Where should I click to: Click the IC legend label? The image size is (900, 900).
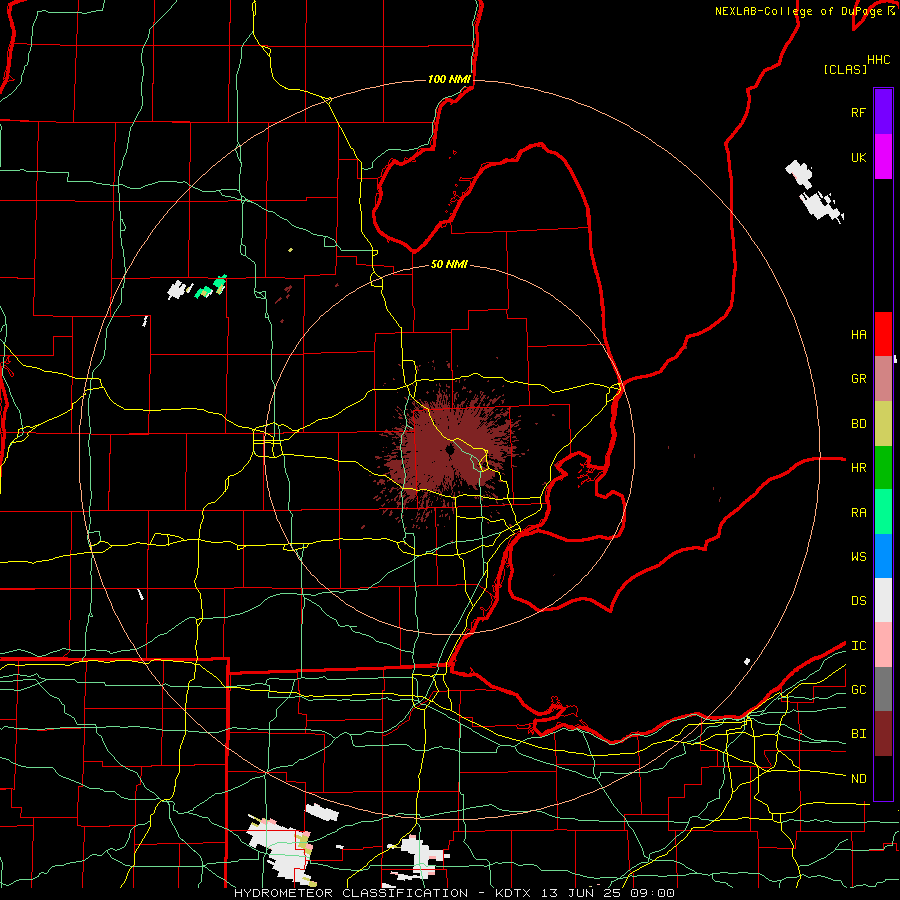(x=858, y=645)
